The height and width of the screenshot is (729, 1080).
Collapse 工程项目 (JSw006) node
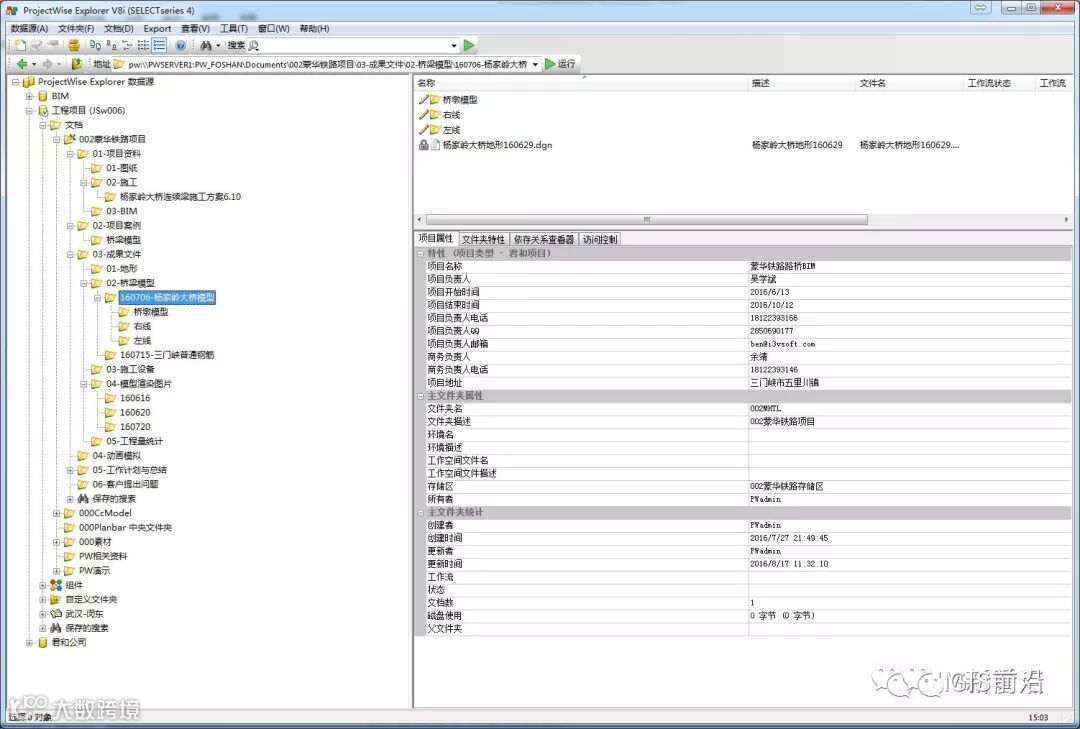[x=30, y=111]
